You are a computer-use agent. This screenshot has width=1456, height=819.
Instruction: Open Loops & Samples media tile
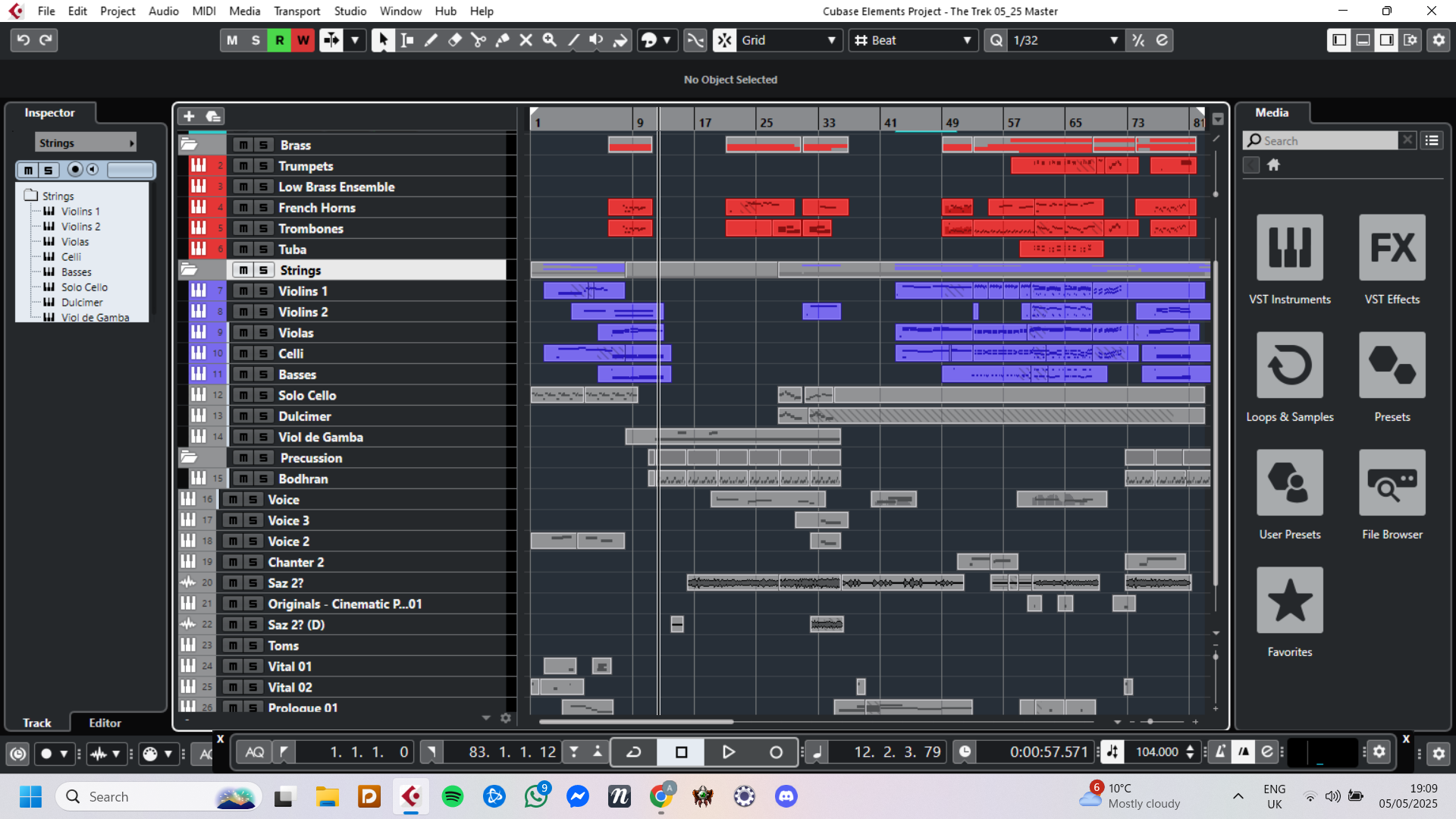pos(1289,366)
